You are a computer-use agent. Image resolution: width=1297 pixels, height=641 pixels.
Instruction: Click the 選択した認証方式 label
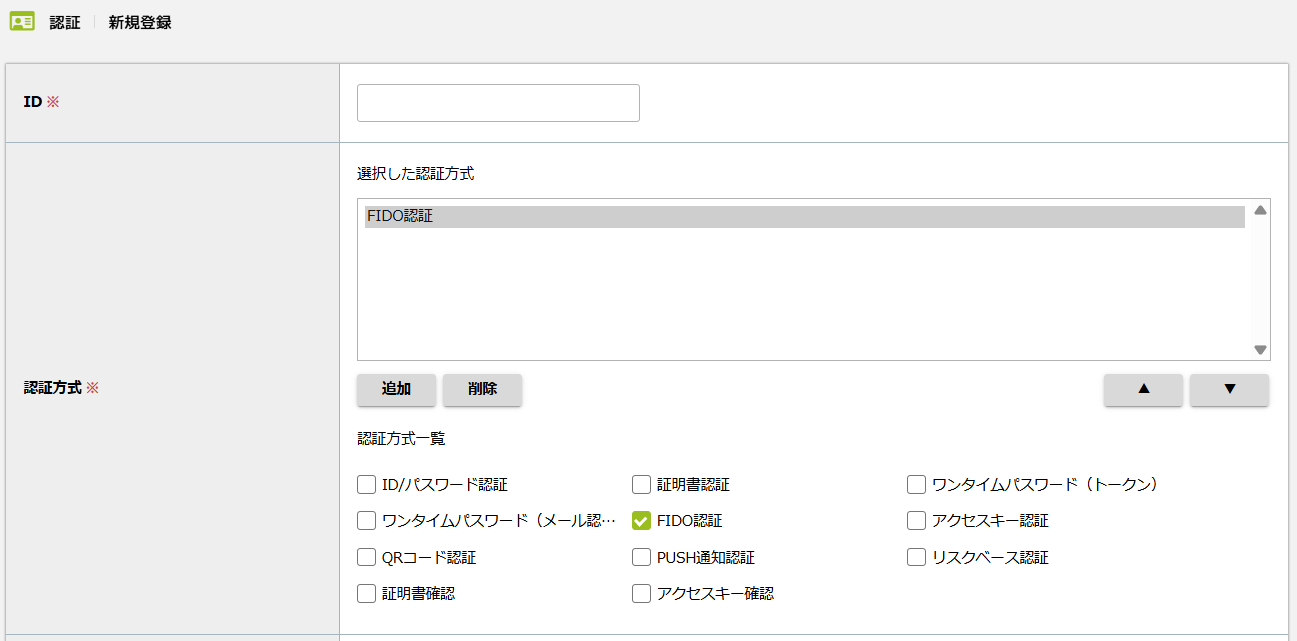pyautogui.click(x=415, y=174)
